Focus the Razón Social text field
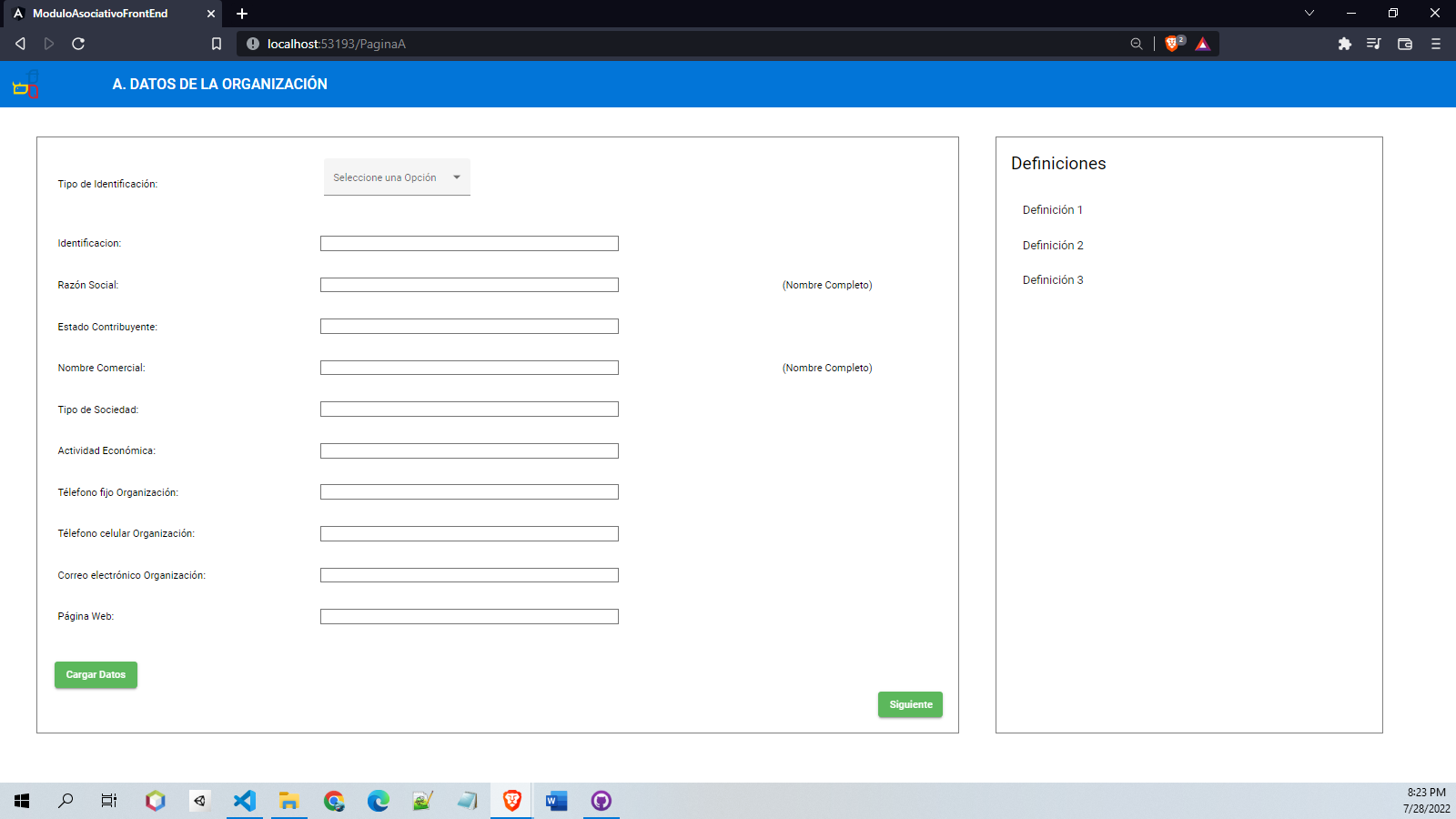Image resolution: width=1456 pixels, height=819 pixels. click(x=470, y=285)
